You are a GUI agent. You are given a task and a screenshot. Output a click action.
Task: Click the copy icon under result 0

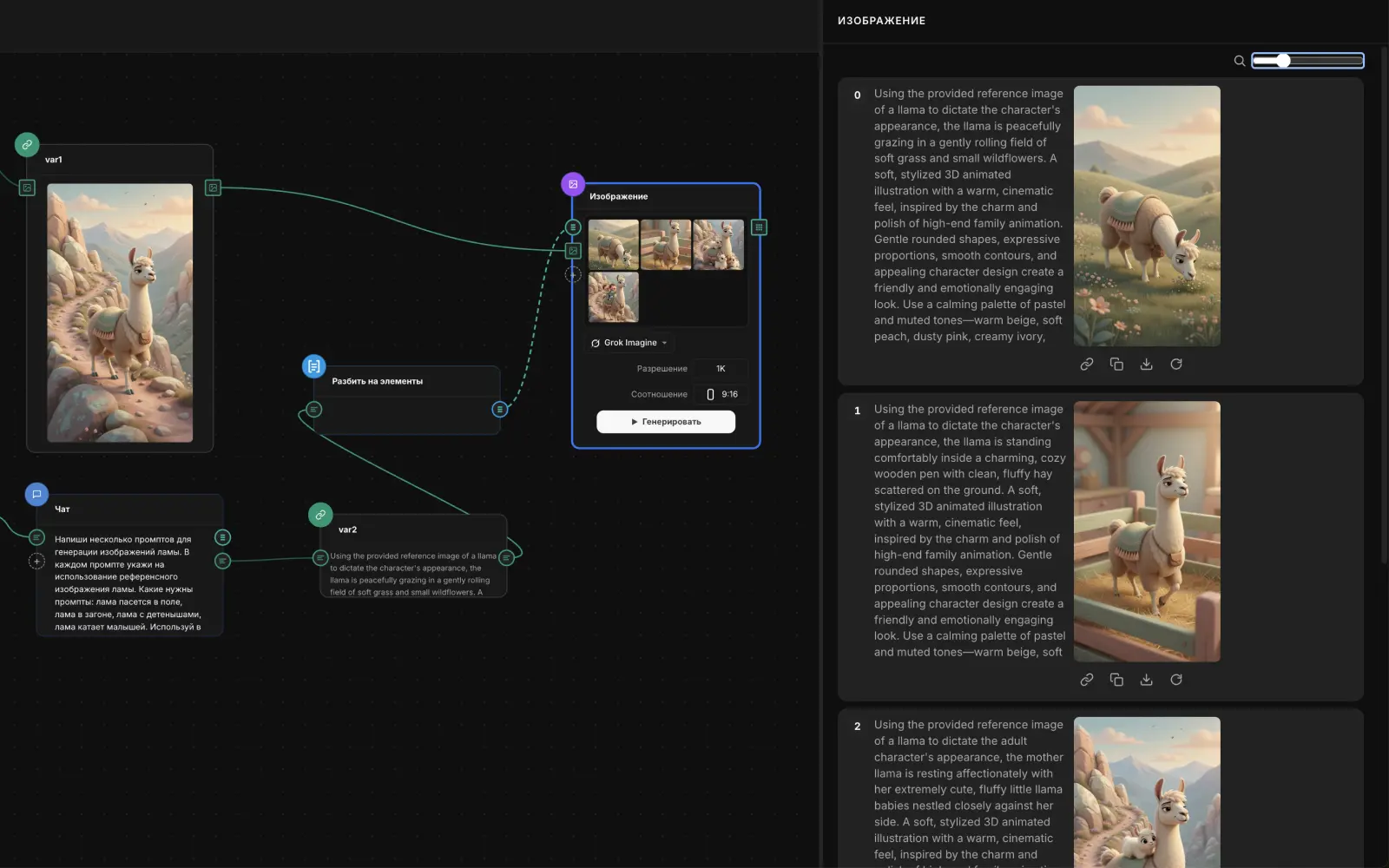(1116, 365)
